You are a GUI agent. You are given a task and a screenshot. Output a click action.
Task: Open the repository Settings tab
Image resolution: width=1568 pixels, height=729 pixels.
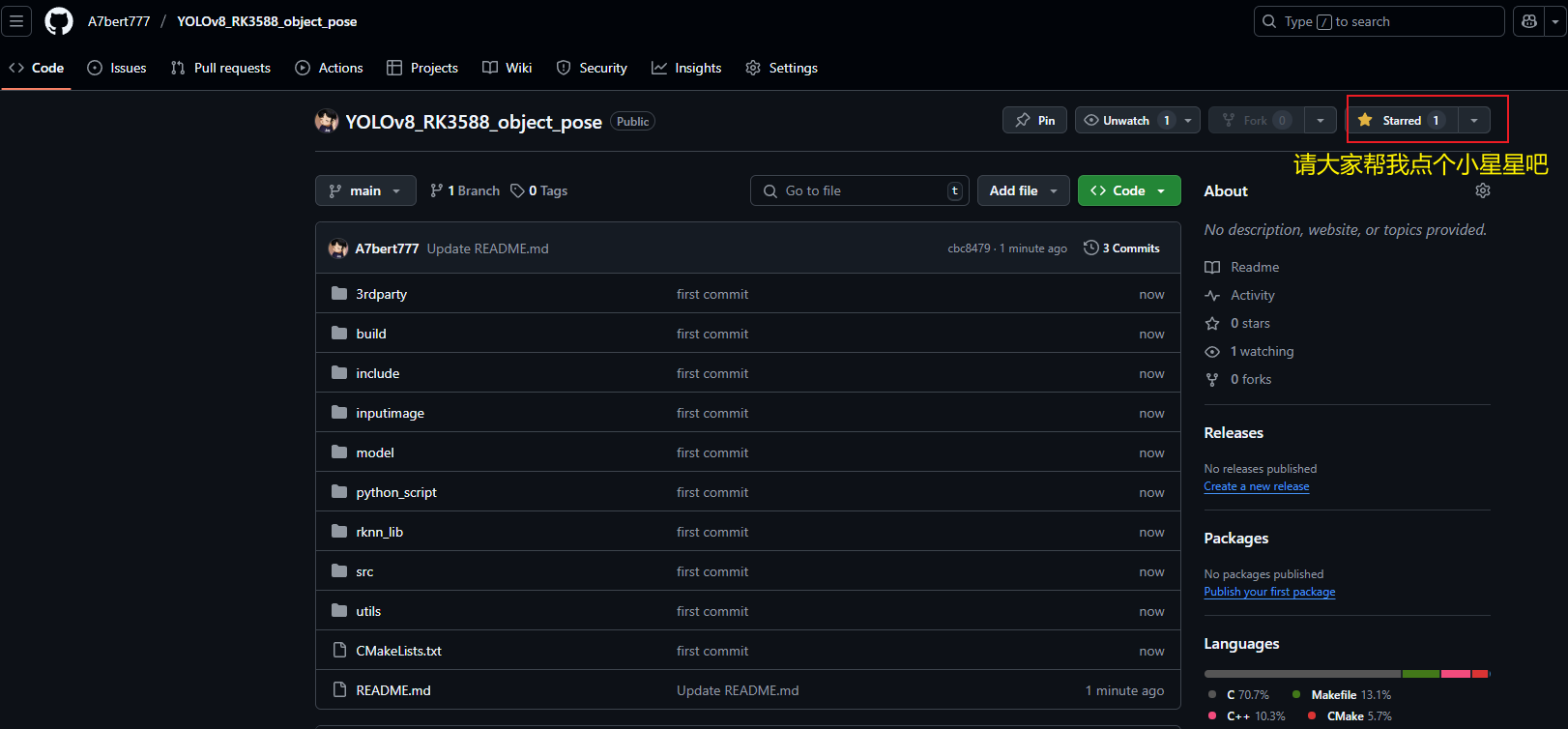[x=782, y=68]
